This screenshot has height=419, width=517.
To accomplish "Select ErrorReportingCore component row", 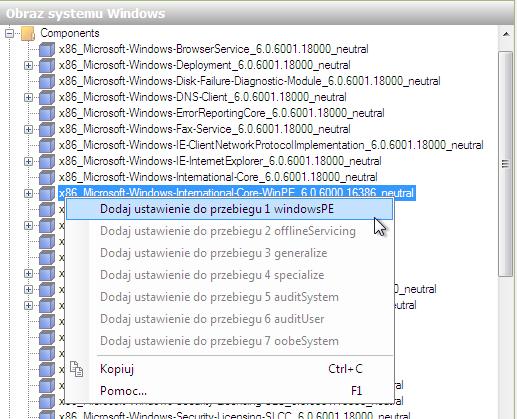I will [222, 113].
